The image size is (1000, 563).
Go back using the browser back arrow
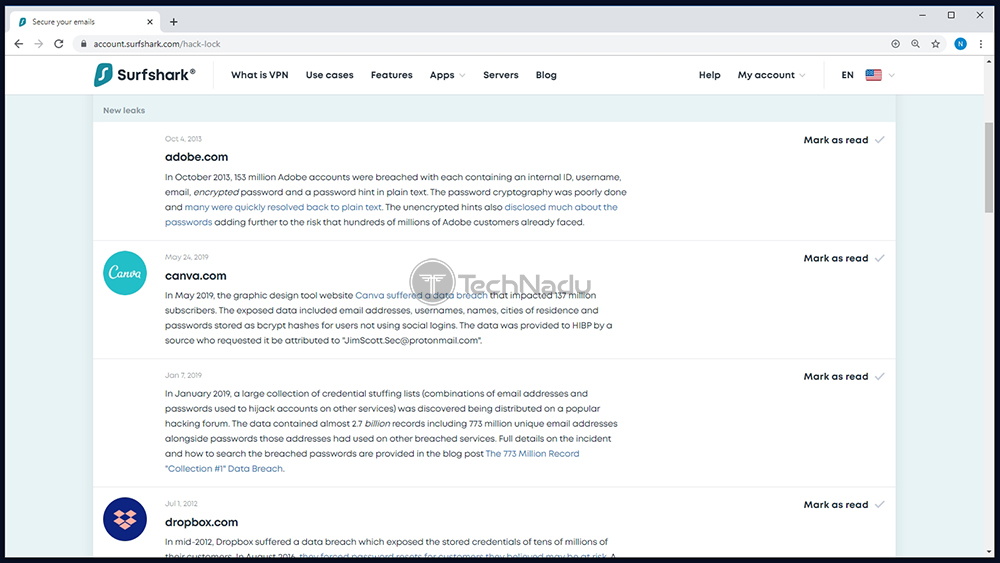pyautogui.click(x=18, y=44)
